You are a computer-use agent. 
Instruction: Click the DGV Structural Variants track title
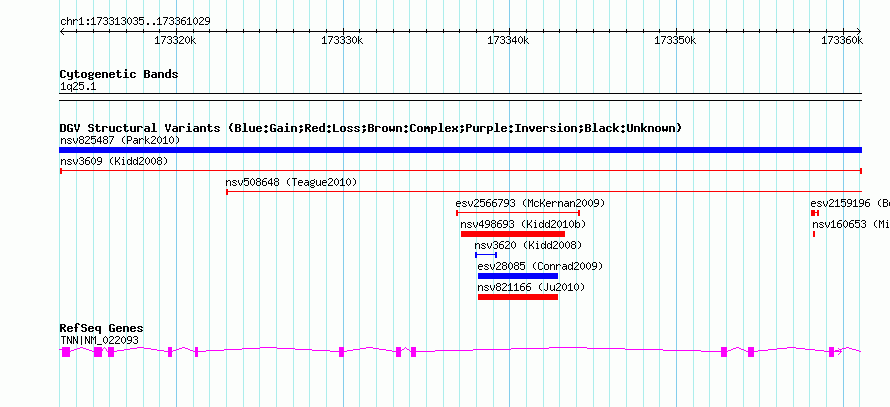(371, 128)
